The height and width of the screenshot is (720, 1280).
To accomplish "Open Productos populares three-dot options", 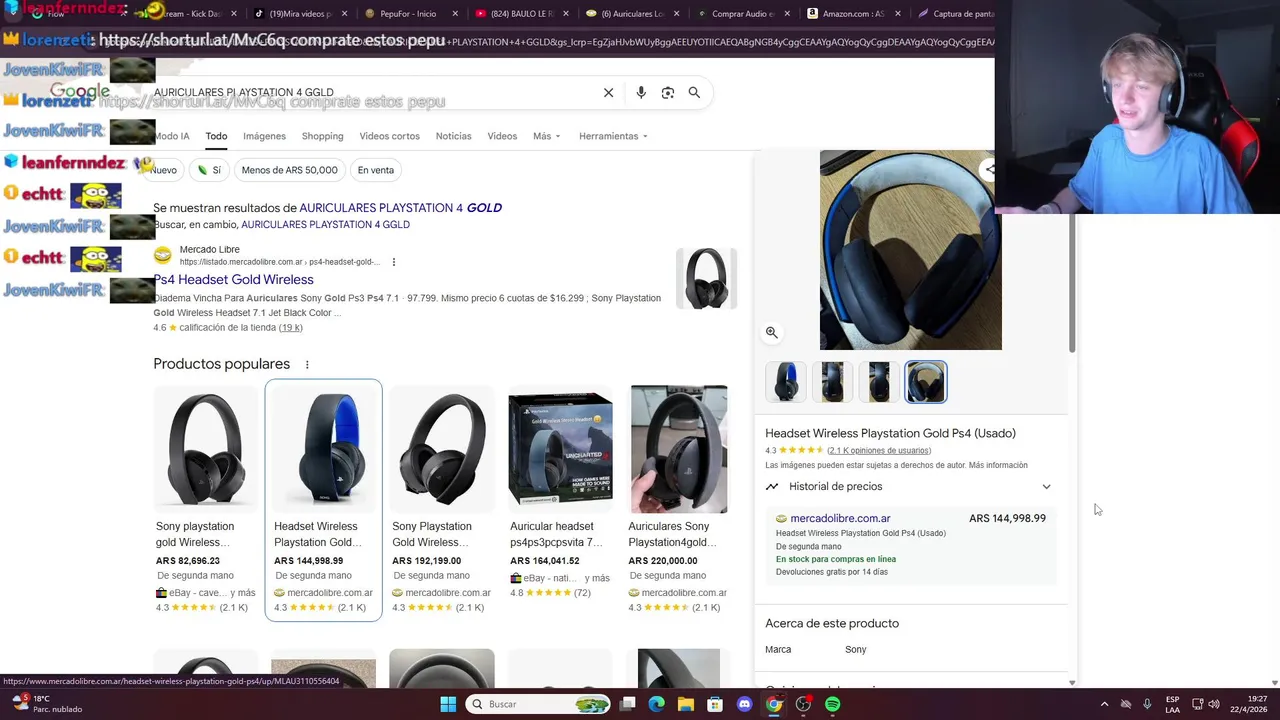I will (x=307, y=364).
